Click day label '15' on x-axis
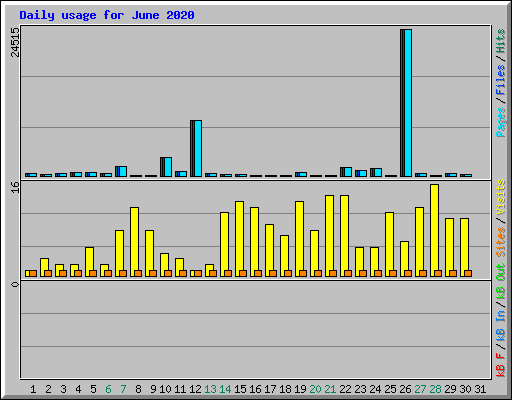 point(240,389)
